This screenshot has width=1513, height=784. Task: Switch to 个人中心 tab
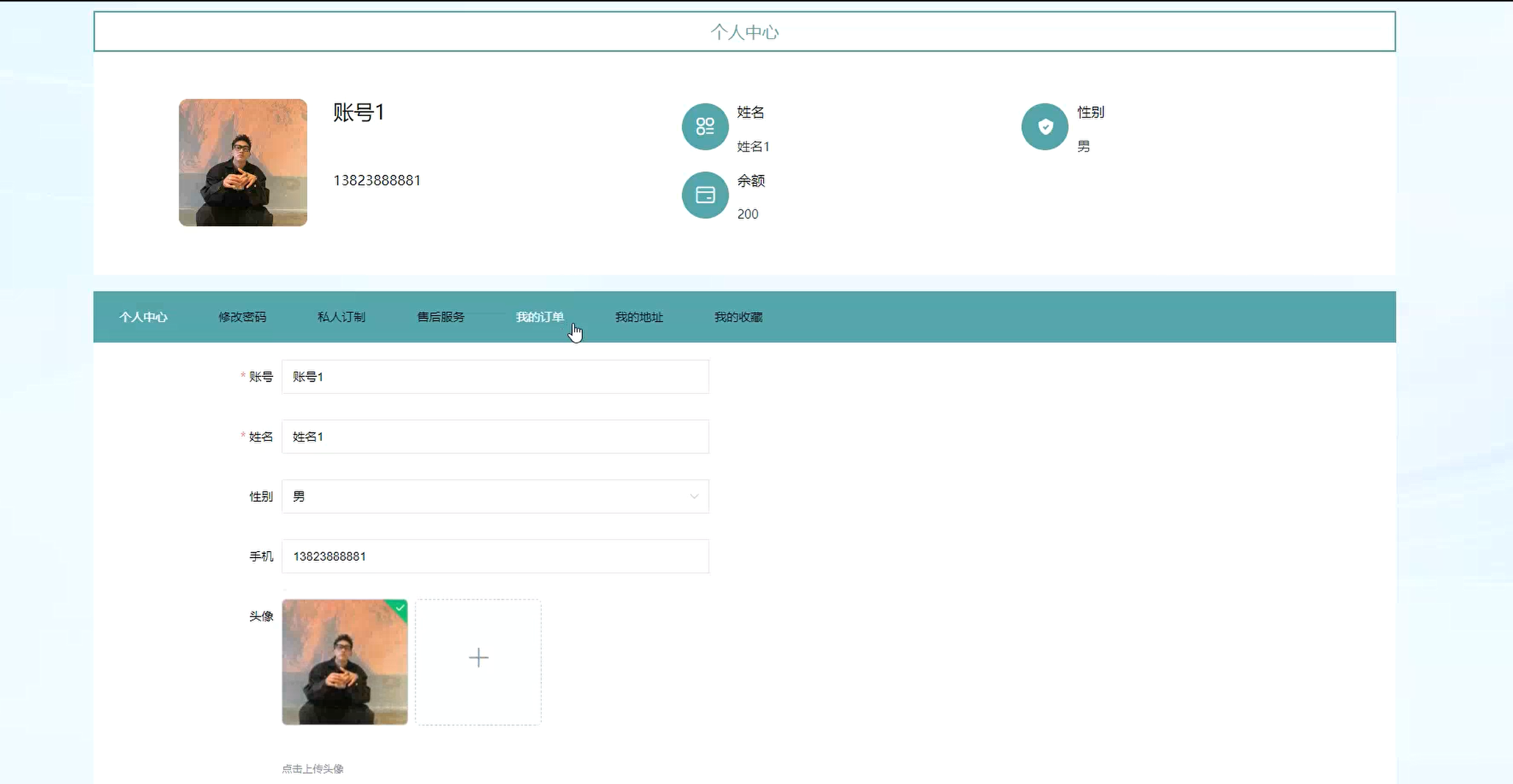pyautogui.click(x=143, y=317)
